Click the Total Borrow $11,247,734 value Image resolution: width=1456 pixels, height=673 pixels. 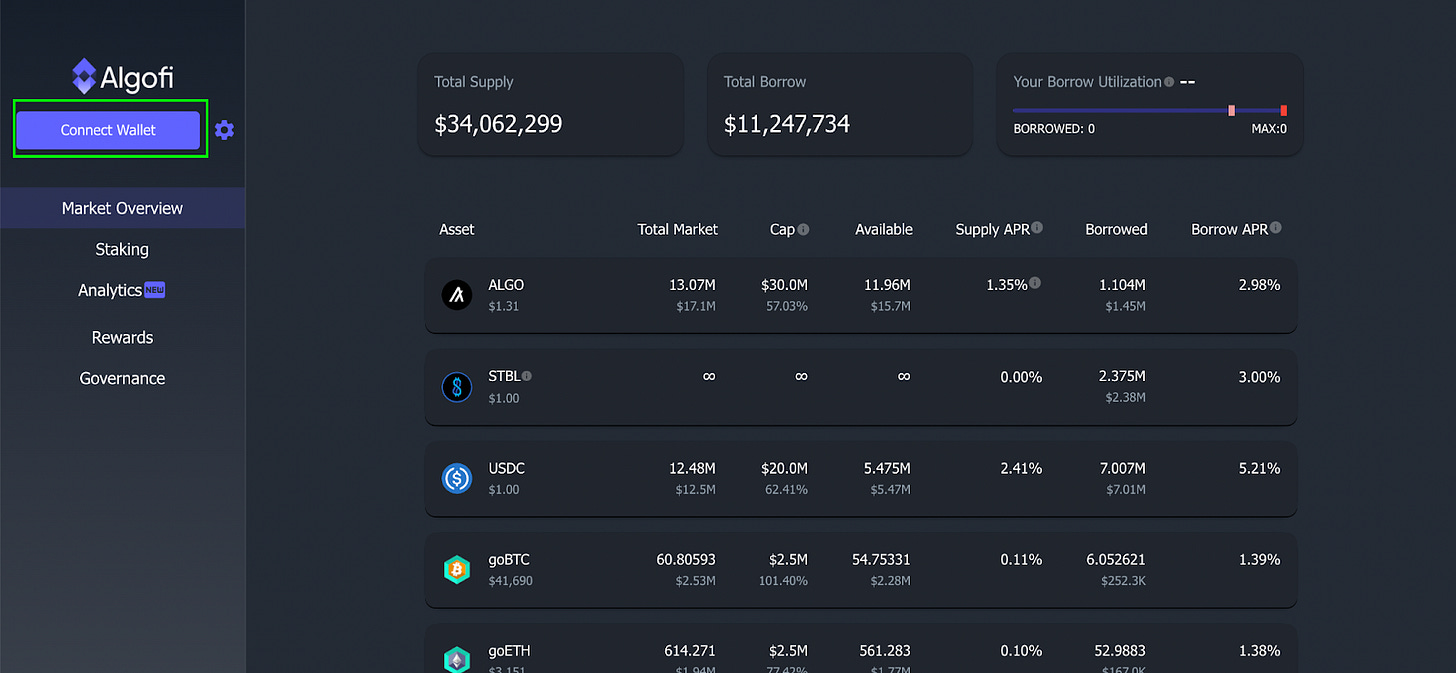pyautogui.click(x=787, y=124)
